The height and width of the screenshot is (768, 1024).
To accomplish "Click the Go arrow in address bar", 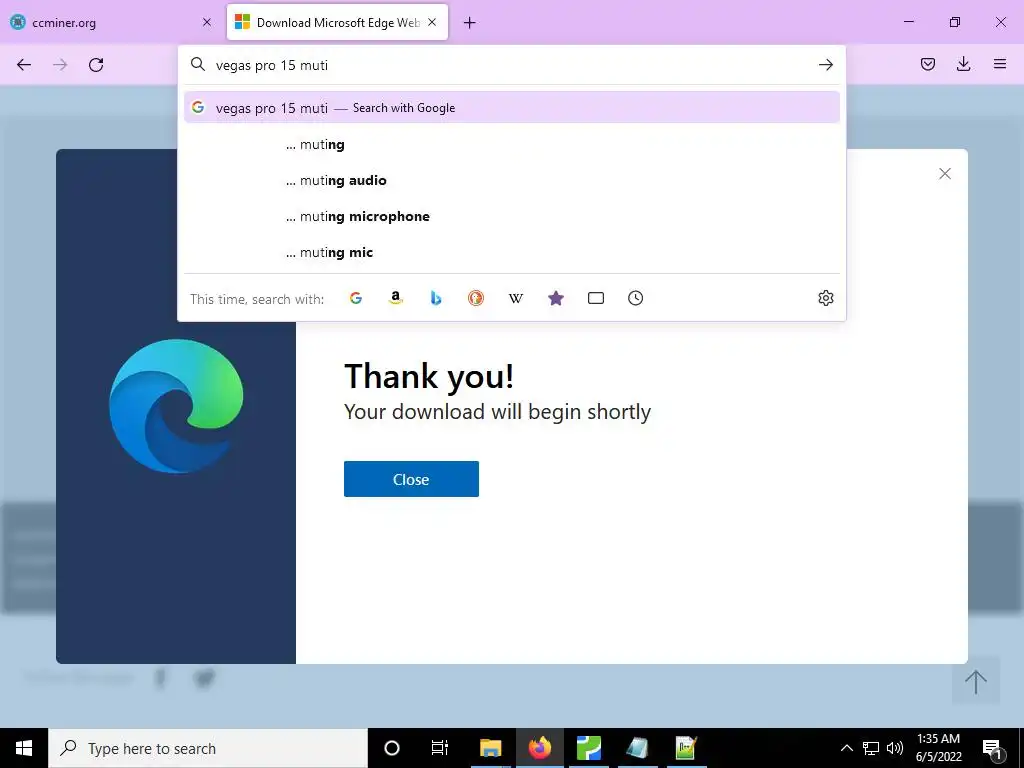I will coord(825,65).
